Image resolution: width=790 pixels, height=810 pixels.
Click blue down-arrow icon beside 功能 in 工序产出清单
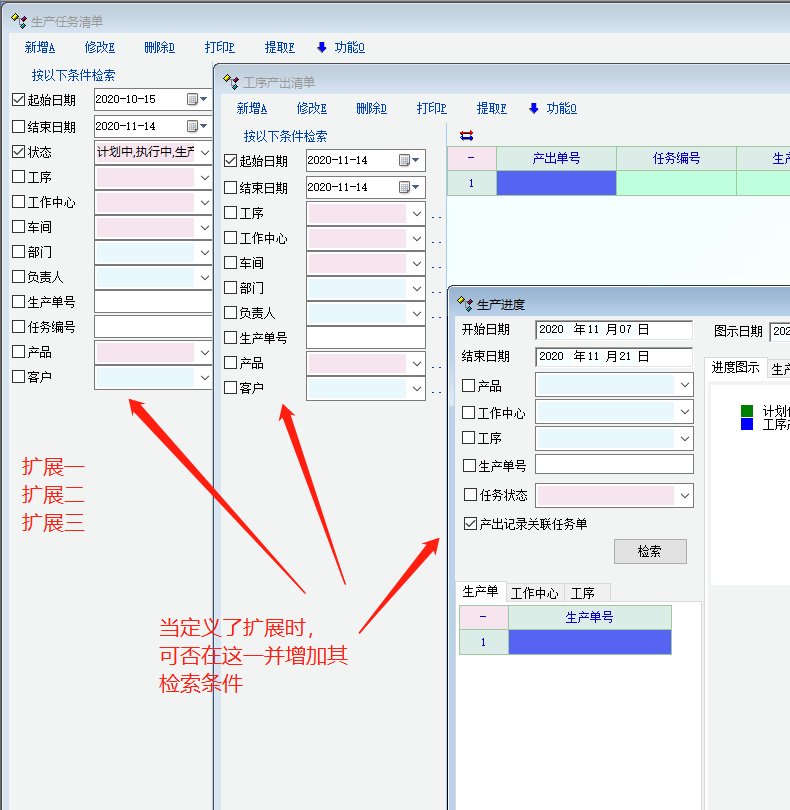click(x=533, y=109)
